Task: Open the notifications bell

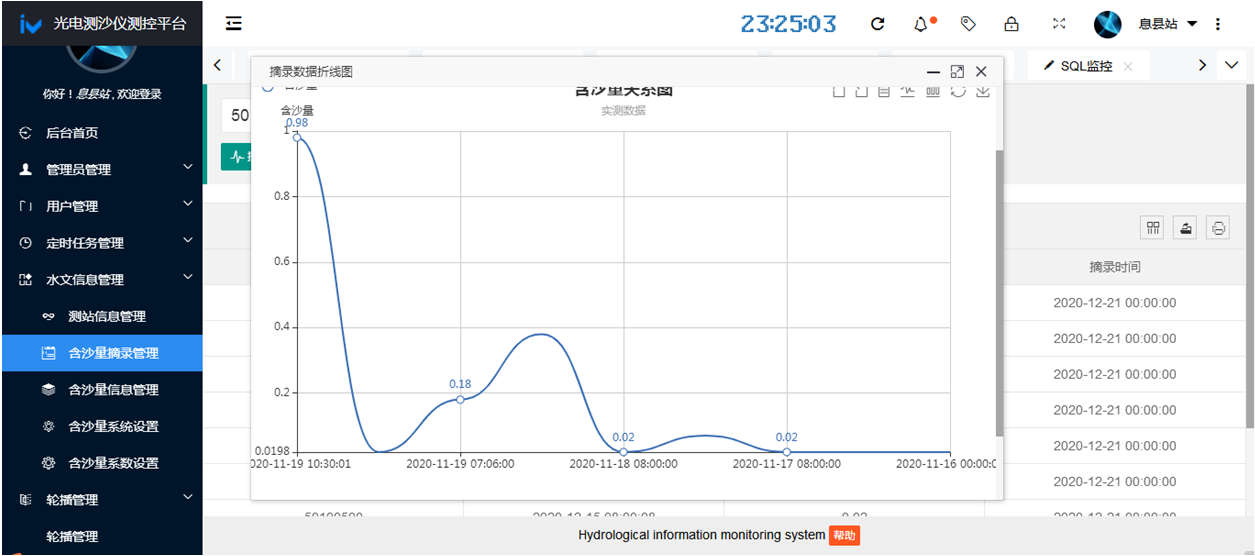Action: tap(922, 23)
